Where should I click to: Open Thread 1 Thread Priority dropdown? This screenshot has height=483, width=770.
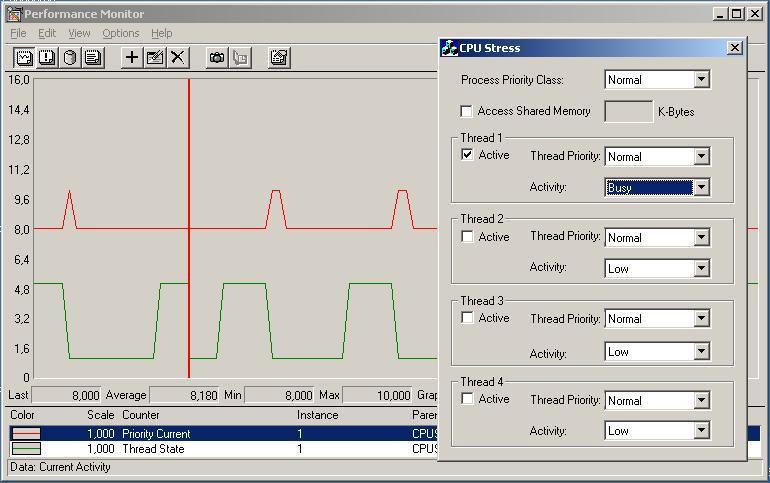(x=702, y=156)
